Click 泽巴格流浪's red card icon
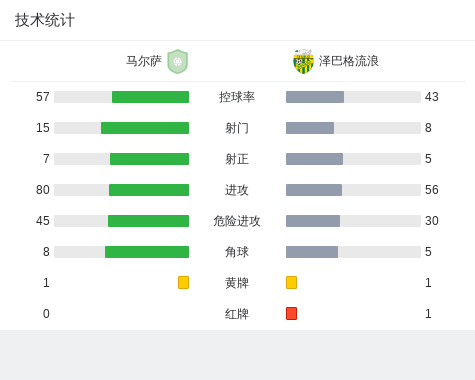 pos(291,313)
